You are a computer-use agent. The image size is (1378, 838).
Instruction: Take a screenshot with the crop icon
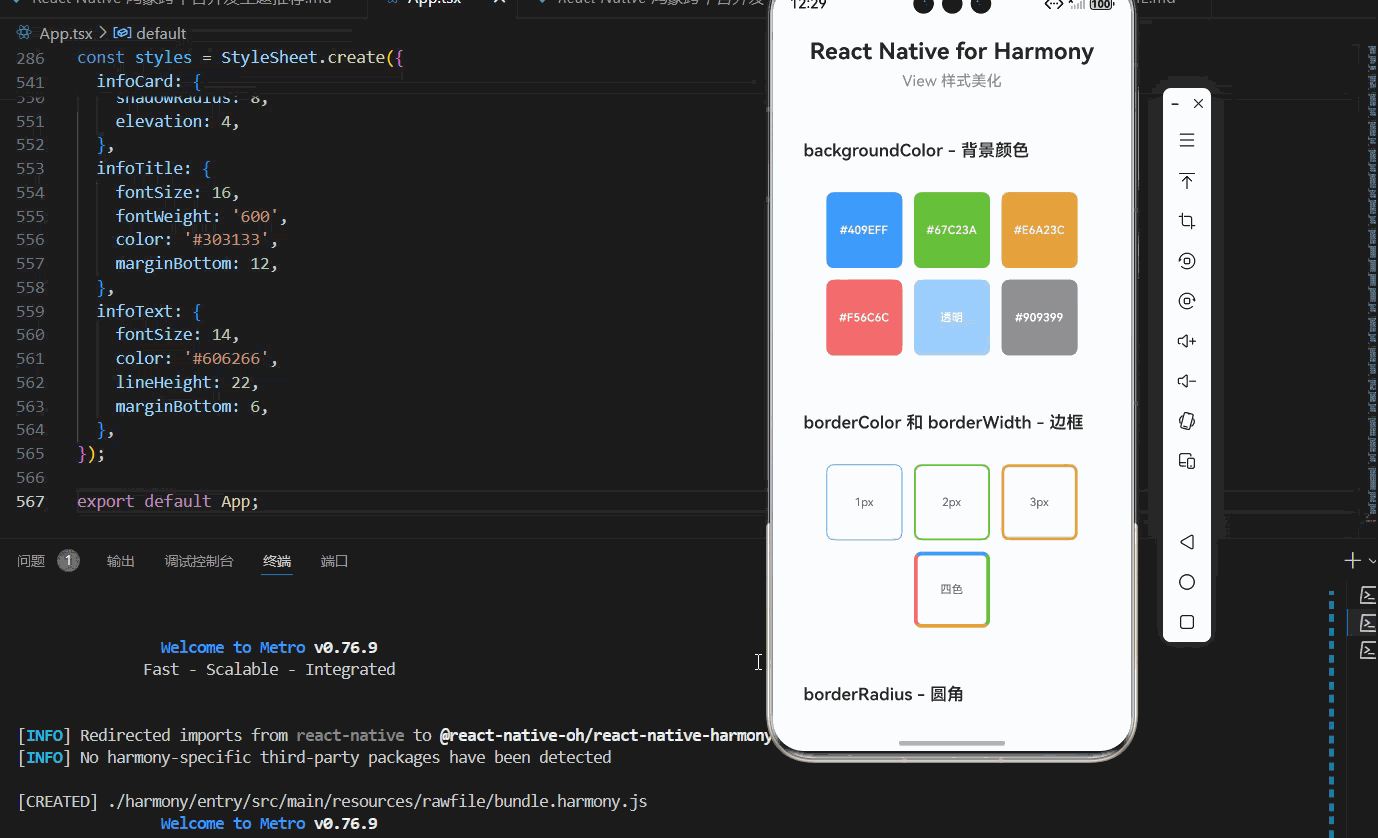coord(1187,221)
